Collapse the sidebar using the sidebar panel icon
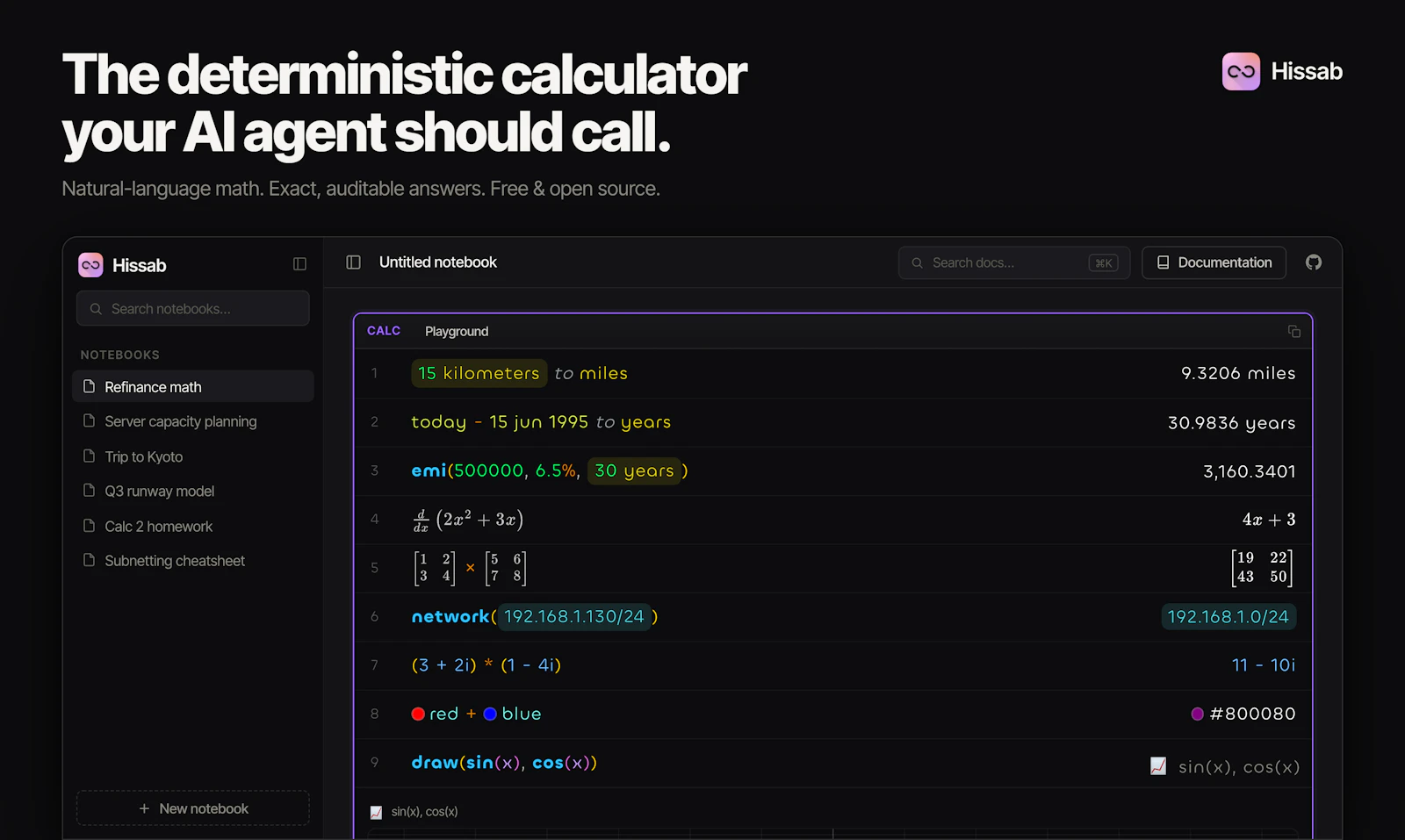This screenshot has width=1405, height=840. point(299,264)
